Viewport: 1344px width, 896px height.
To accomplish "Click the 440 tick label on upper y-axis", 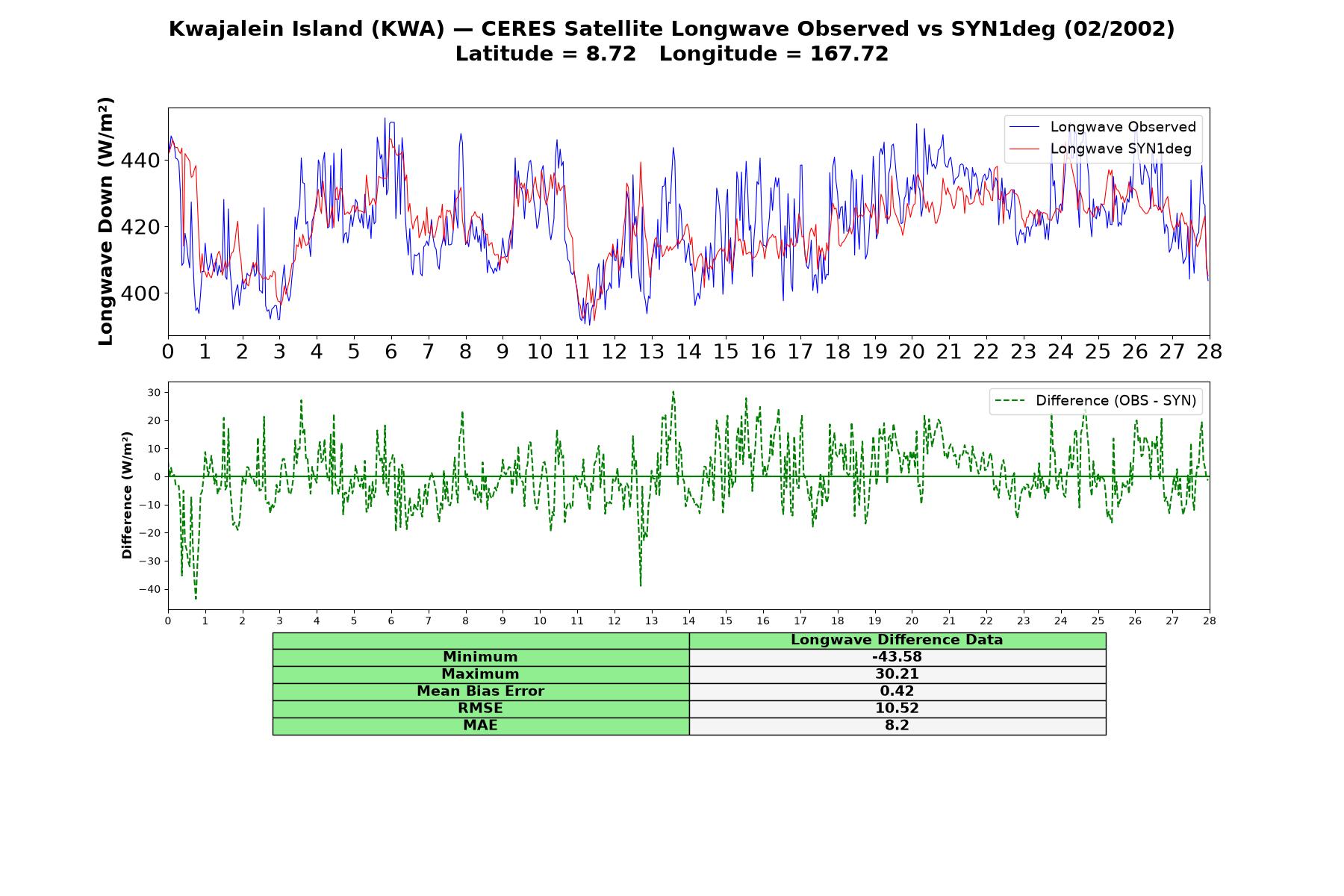I will click(x=140, y=160).
